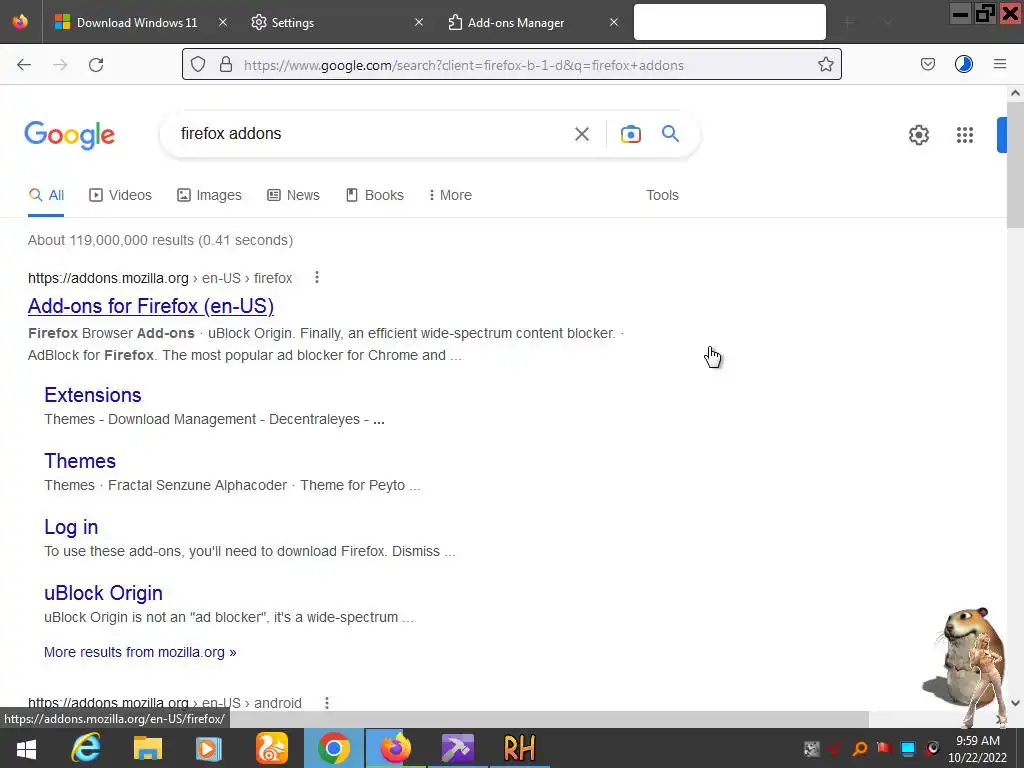Open the Log in sitelink

click(x=71, y=527)
